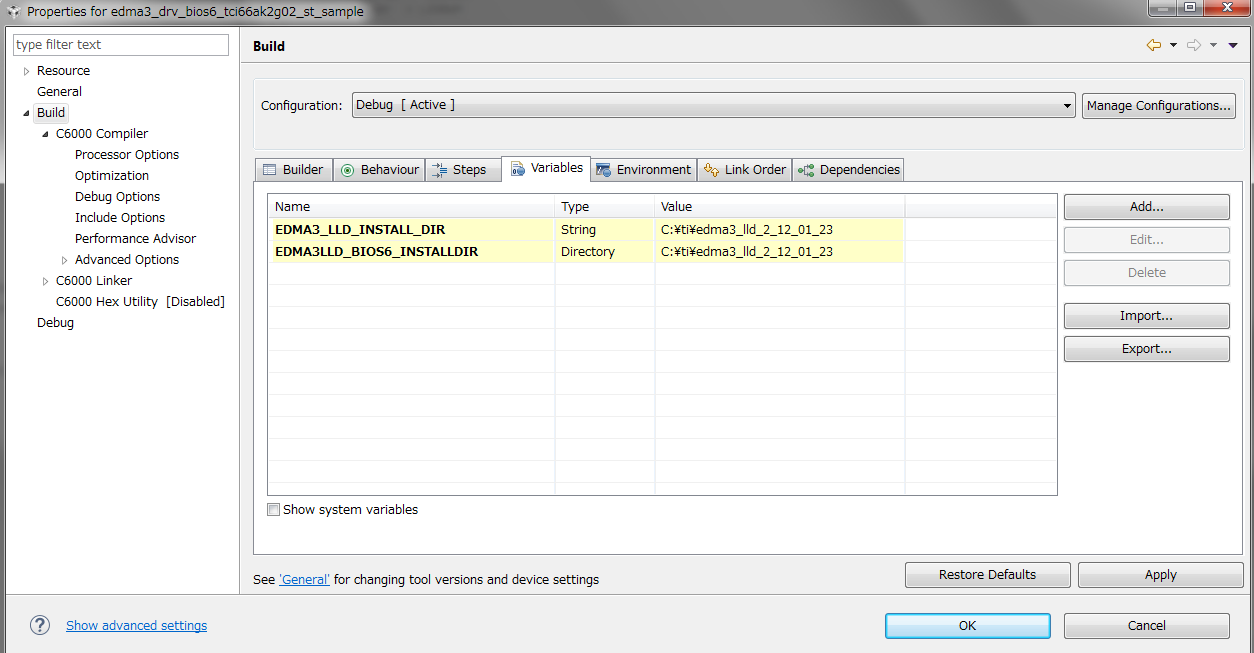This screenshot has width=1254, height=653.
Task: Click the title bar application icon
Action: coord(13,11)
